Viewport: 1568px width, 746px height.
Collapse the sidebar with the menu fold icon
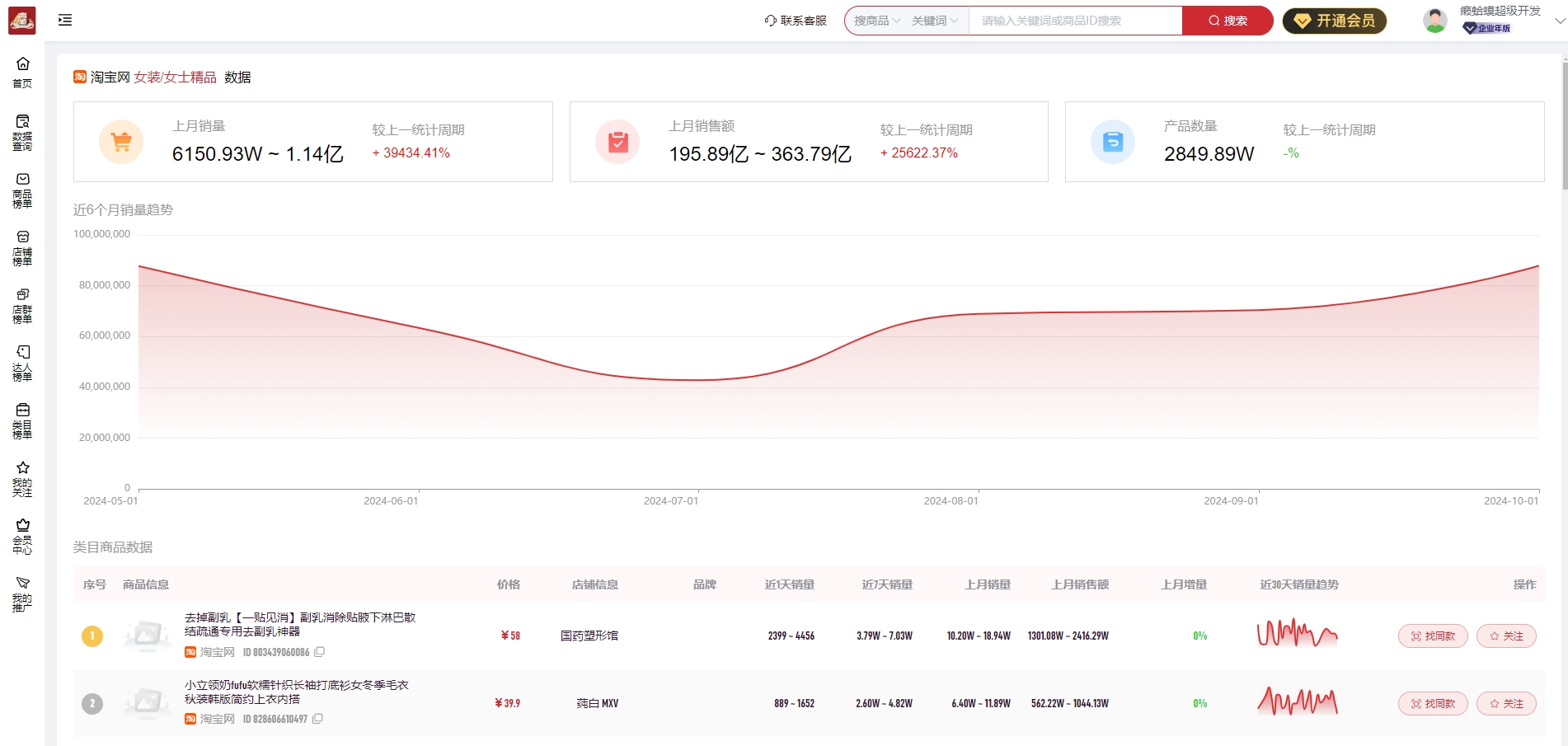click(65, 20)
